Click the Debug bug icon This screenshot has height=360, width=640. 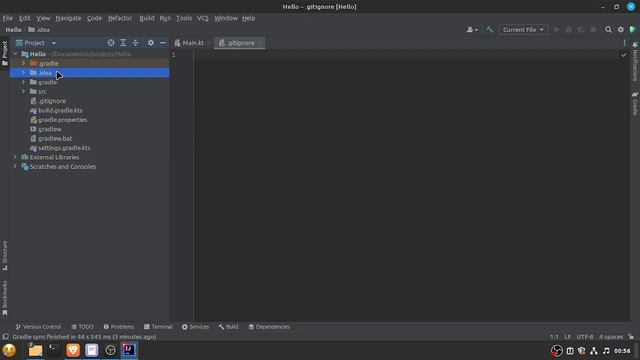(x=569, y=29)
